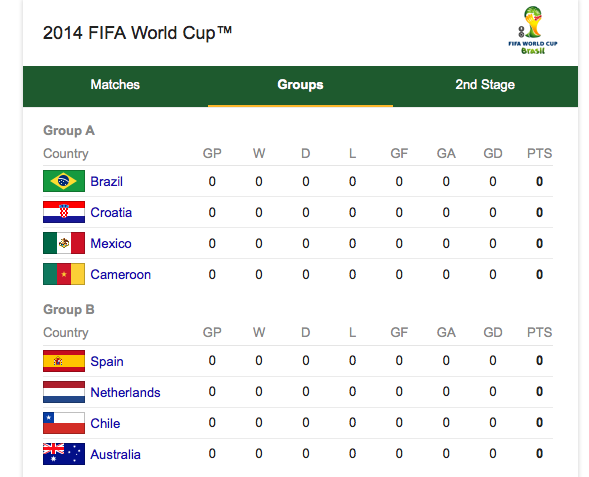Switch to the Matches tab
Screen dimensions: 589x477
pos(115,85)
